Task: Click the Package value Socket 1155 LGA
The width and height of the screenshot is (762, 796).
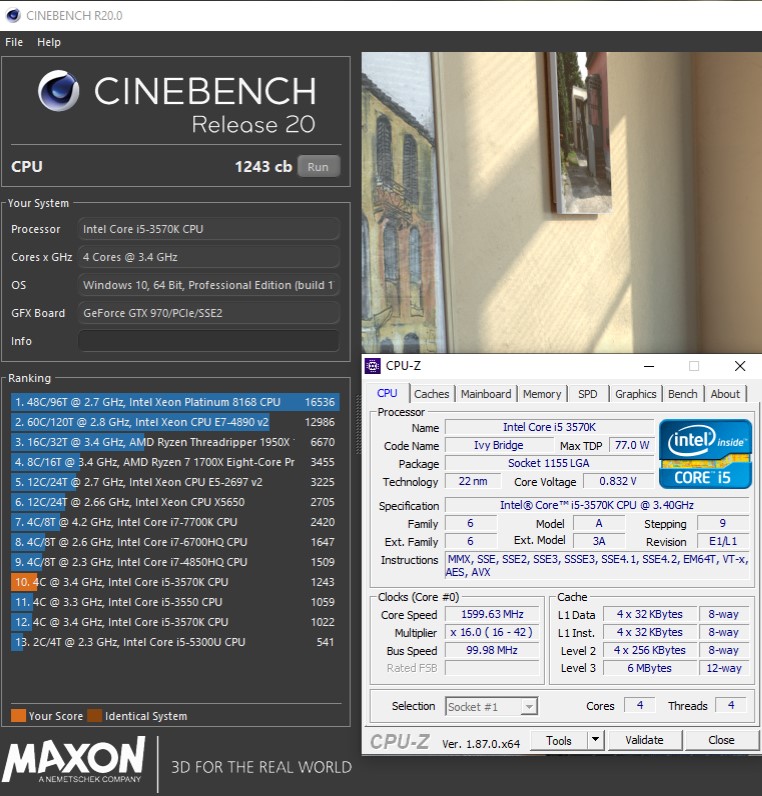Action: 549,463
